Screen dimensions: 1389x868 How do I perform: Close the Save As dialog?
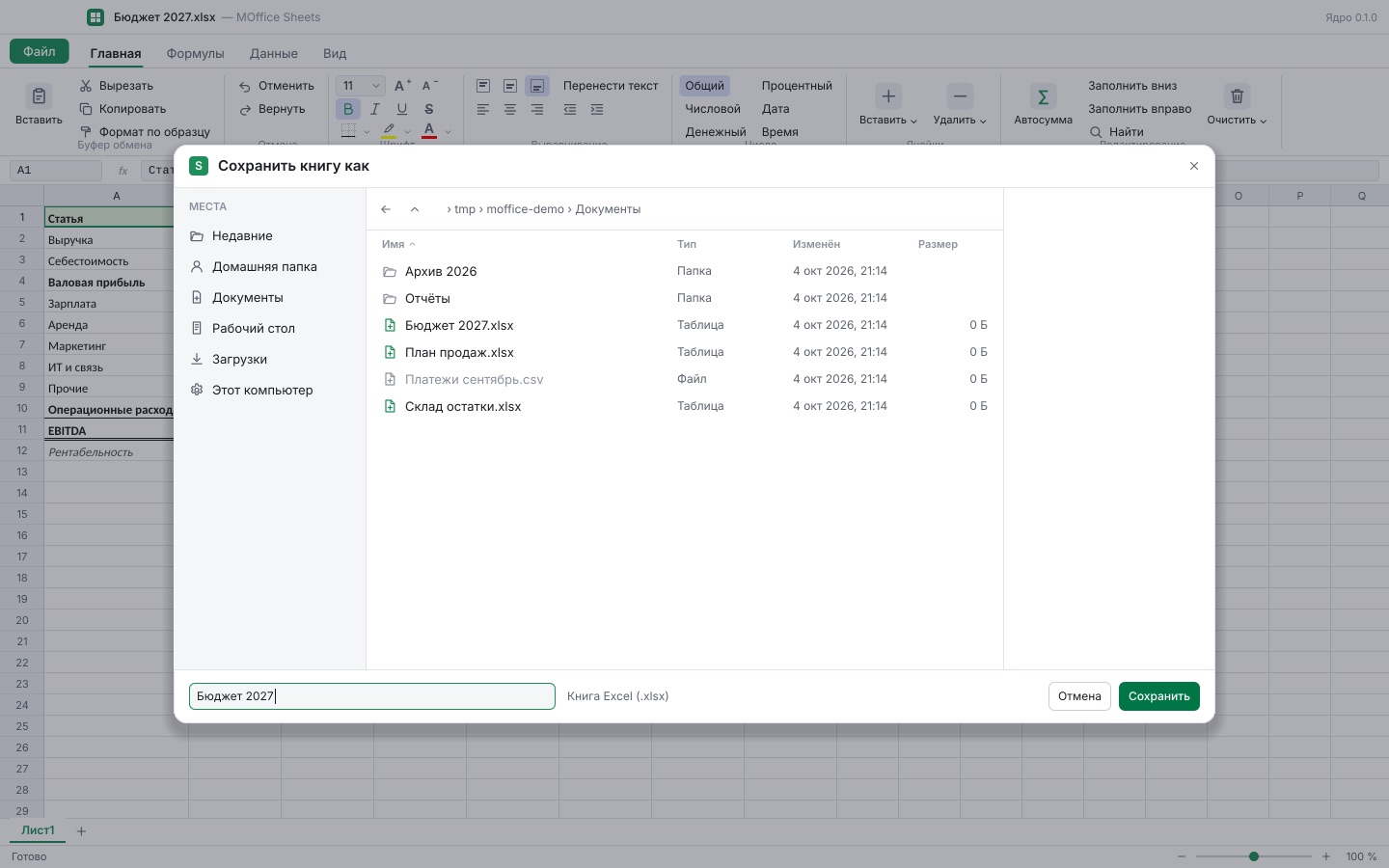(1194, 166)
